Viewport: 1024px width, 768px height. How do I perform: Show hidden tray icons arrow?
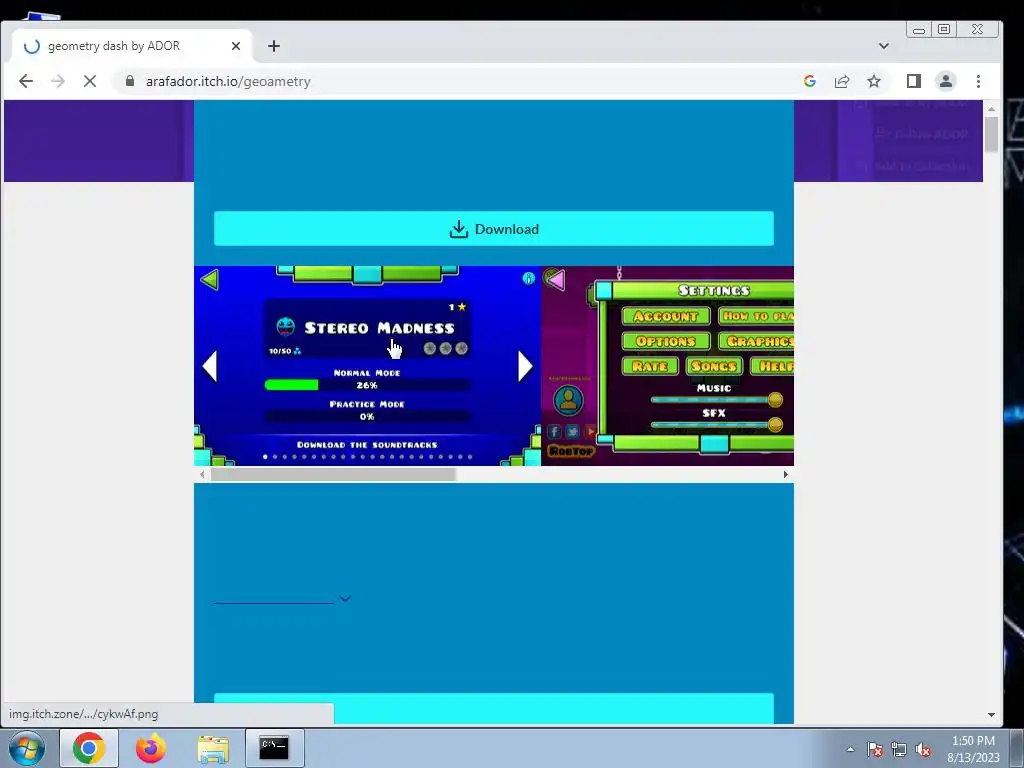(850, 749)
